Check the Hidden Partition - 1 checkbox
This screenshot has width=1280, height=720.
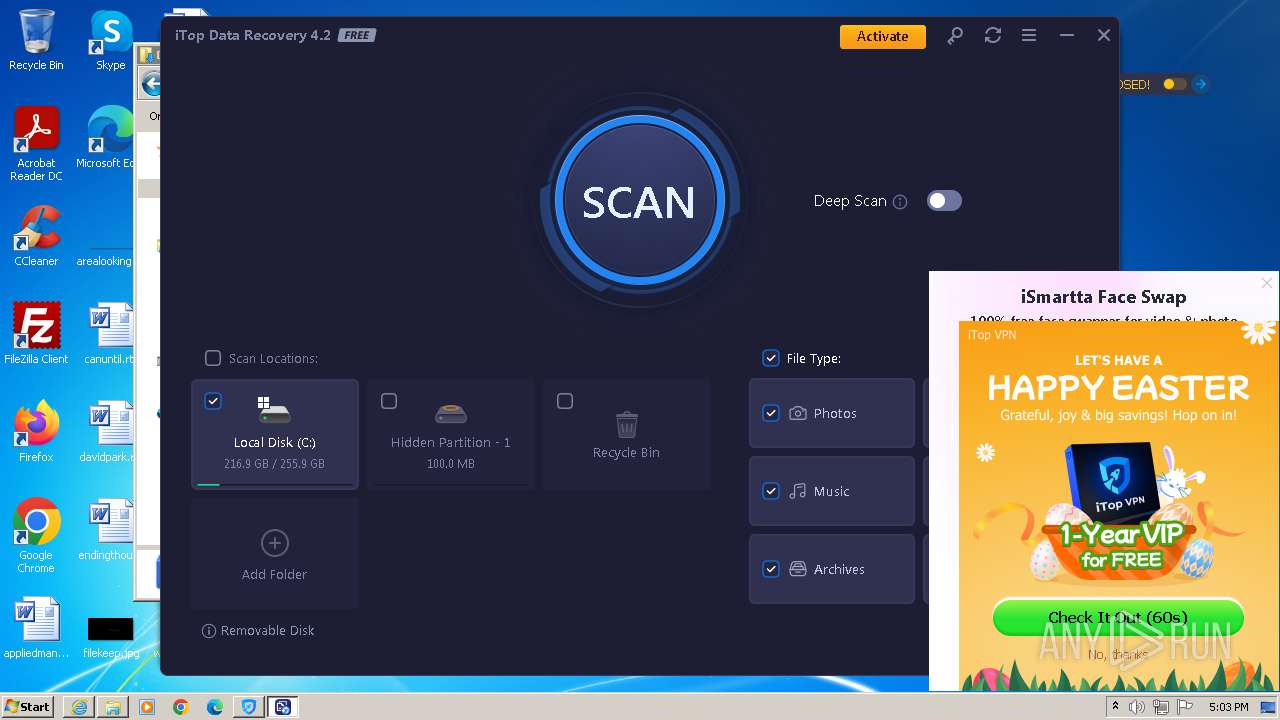[389, 401]
